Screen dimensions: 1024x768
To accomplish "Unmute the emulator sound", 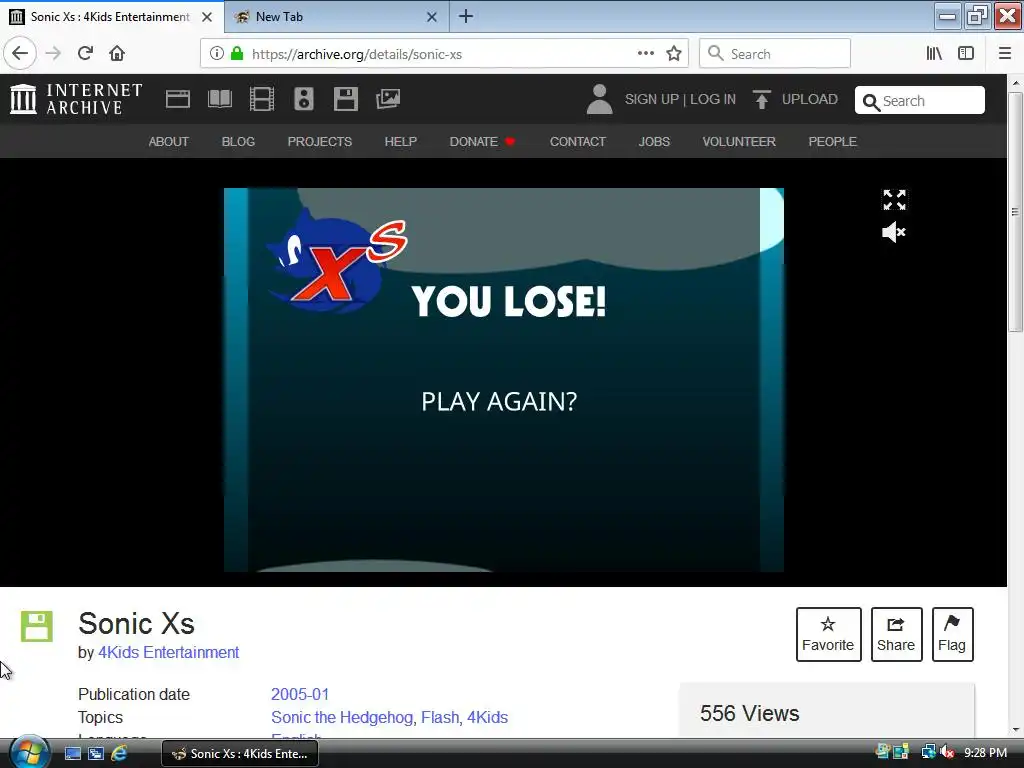I will pos(894,232).
